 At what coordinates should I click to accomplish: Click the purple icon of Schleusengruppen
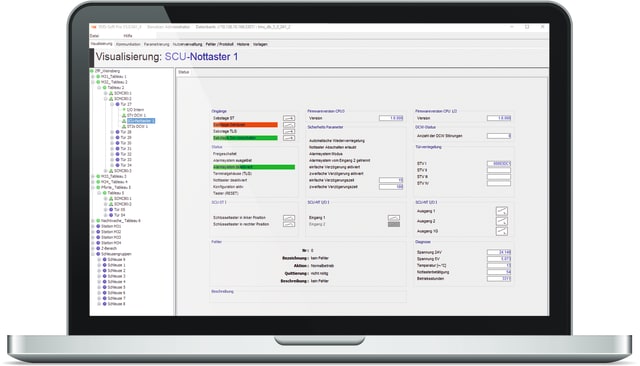(98, 254)
